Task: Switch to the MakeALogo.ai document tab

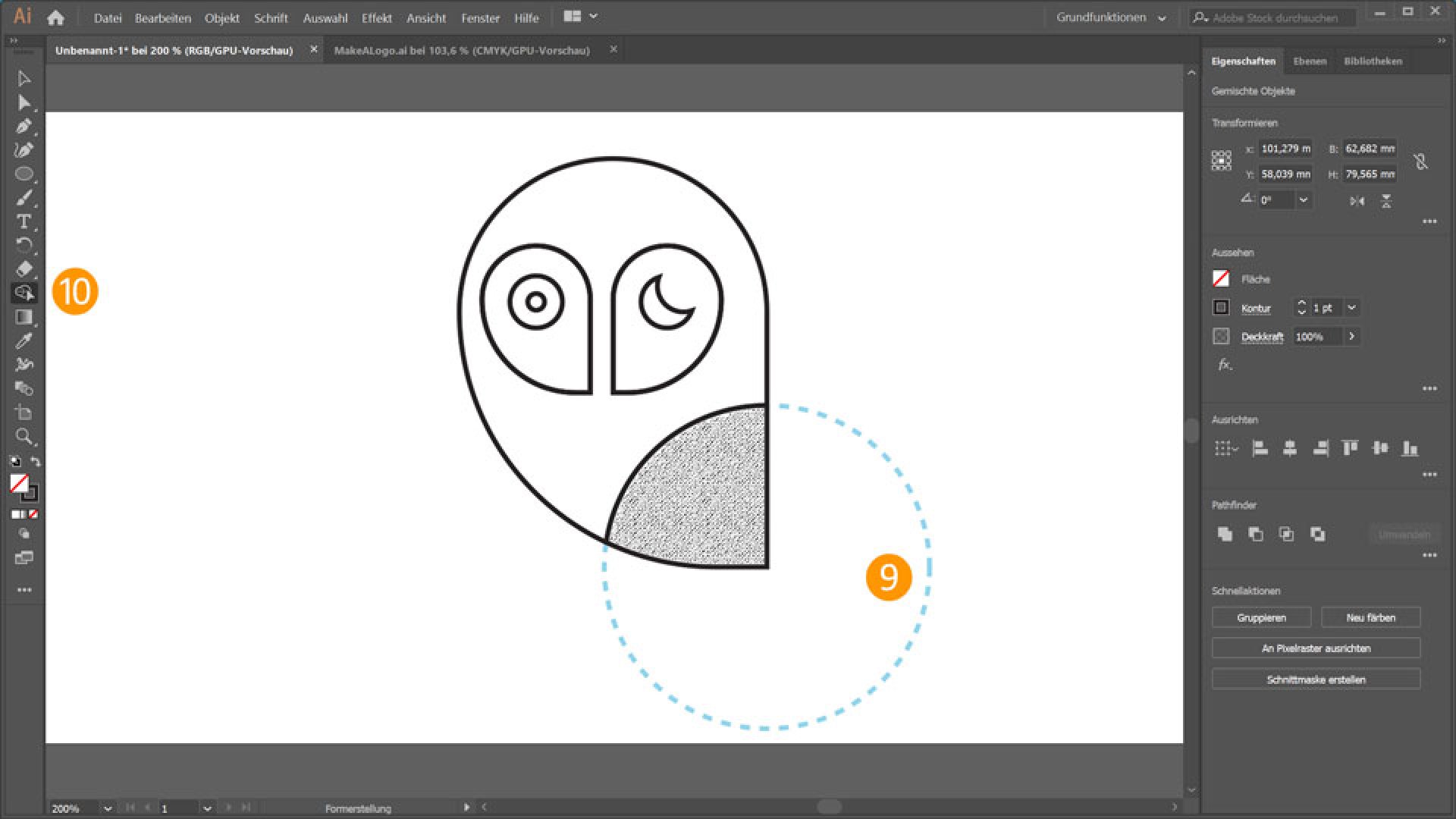Action: (x=461, y=50)
